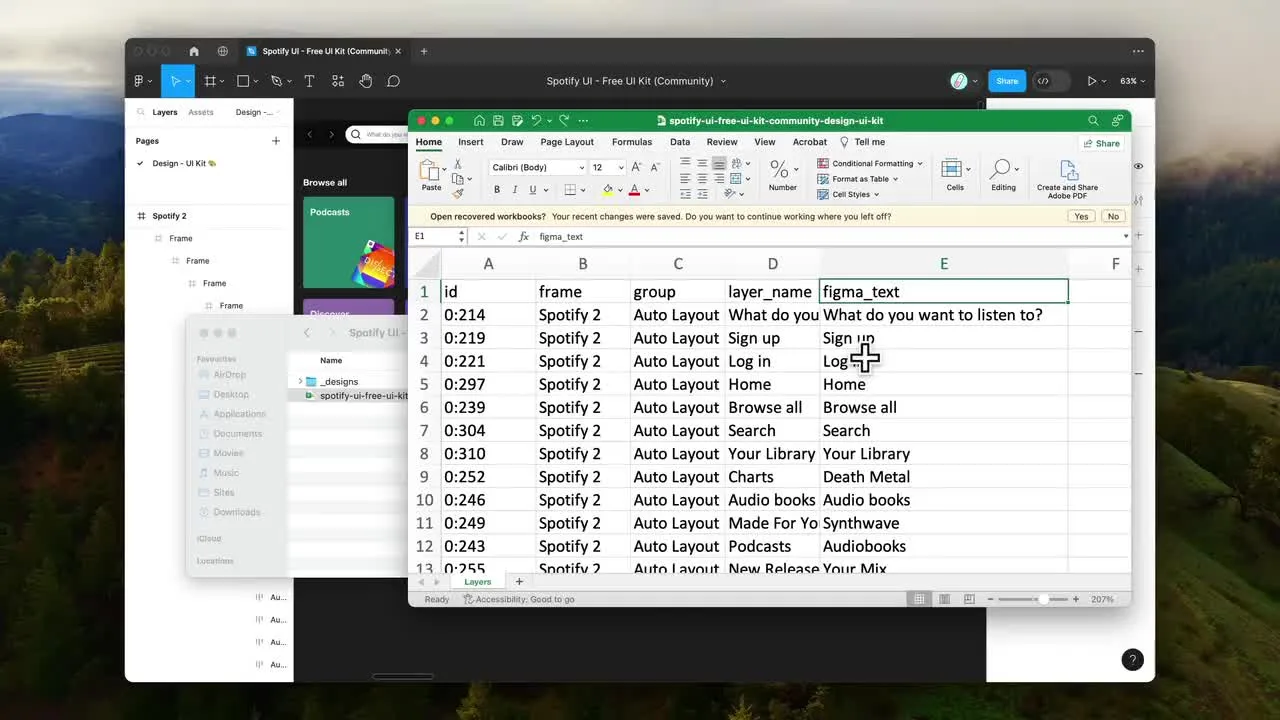This screenshot has width=1280, height=720.
Task: Toggle Italic formatting in Excel ribbon
Action: click(515, 190)
